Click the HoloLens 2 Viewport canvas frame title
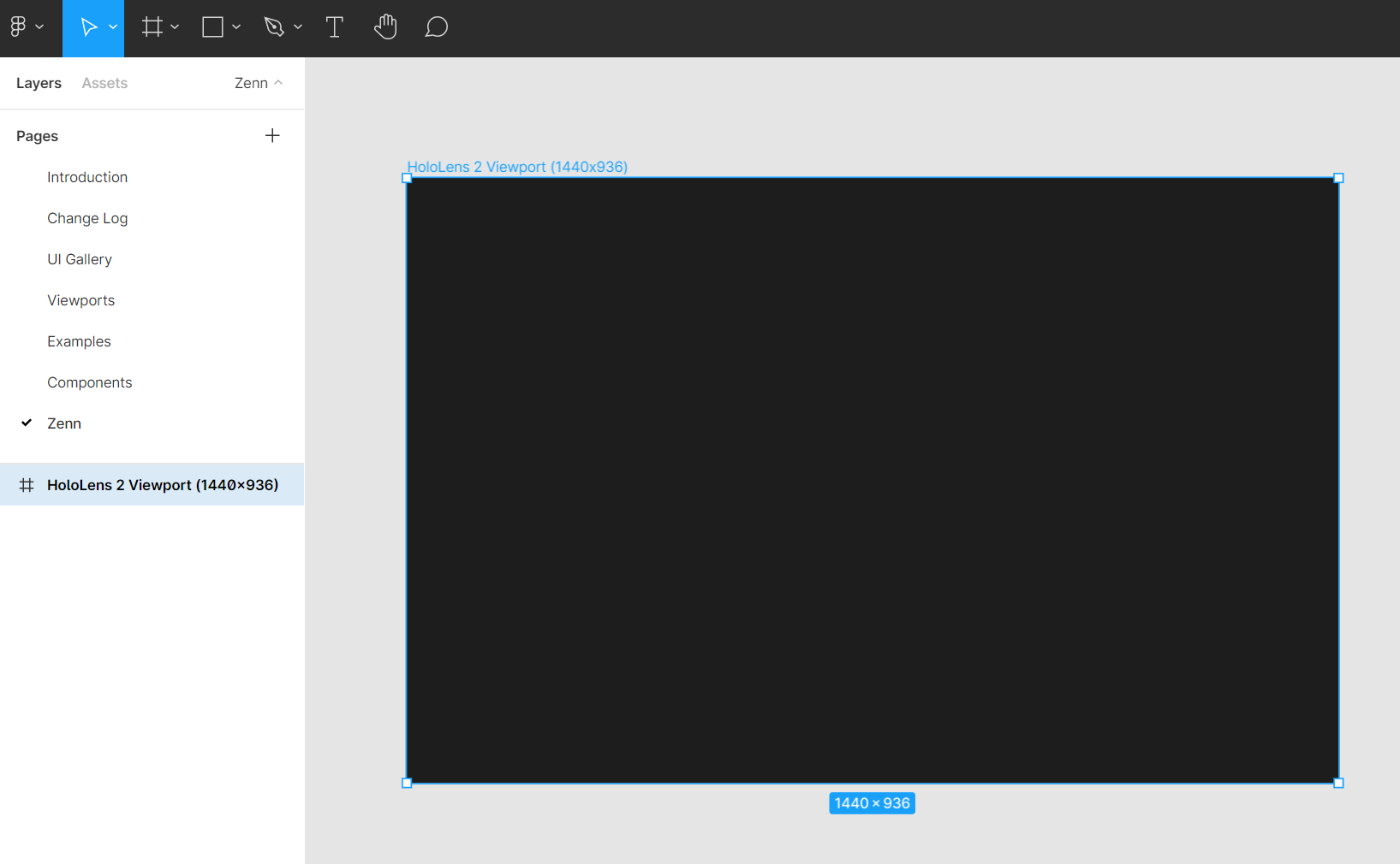Image resolution: width=1400 pixels, height=864 pixels. pyautogui.click(x=517, y=167)
